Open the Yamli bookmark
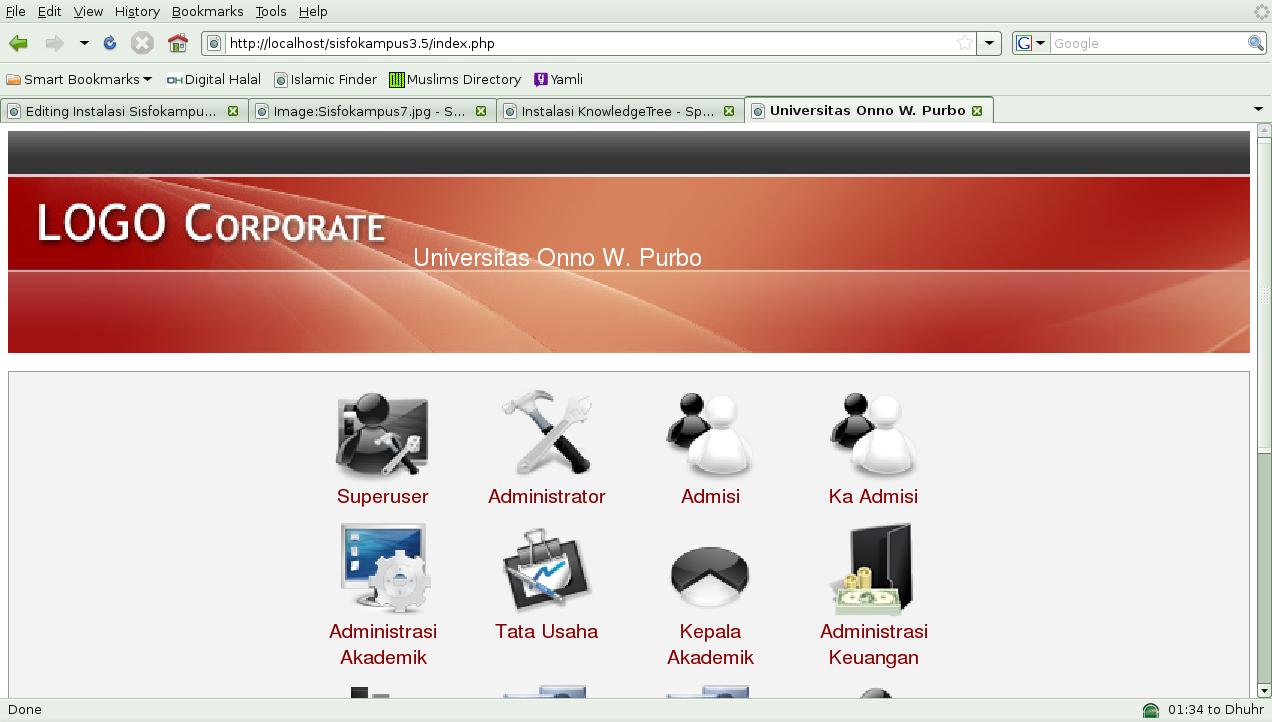Screen dimensions: 1272x722 coord(559,79)
